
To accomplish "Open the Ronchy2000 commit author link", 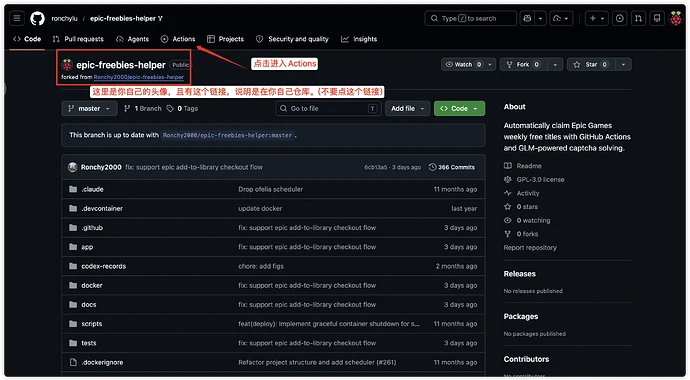I will pyautogui.click(x=101, y=167).
